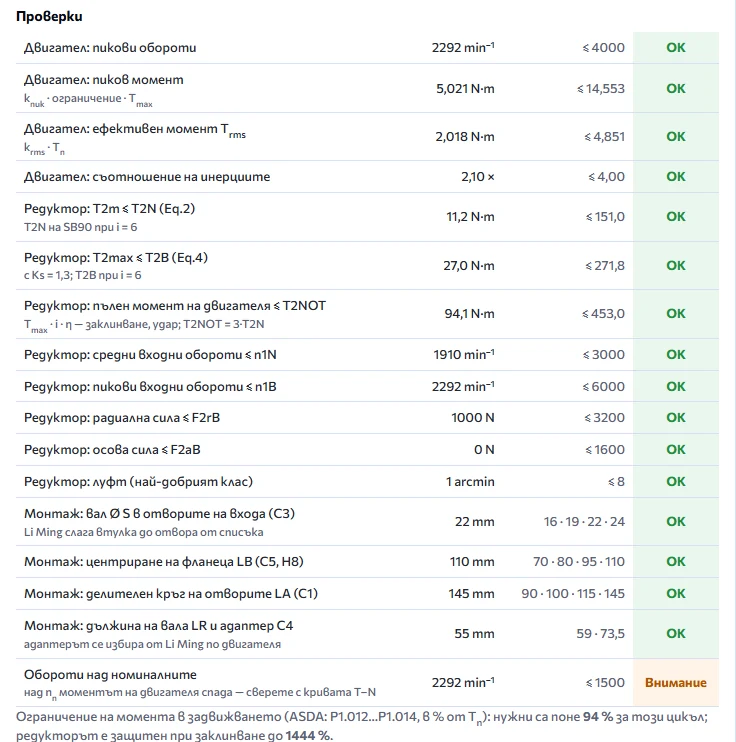This screenshot has height=742, width=736.
Task: Select 'Монтаж: вал Ø S' row label
Action: click(x=160, y=513)
